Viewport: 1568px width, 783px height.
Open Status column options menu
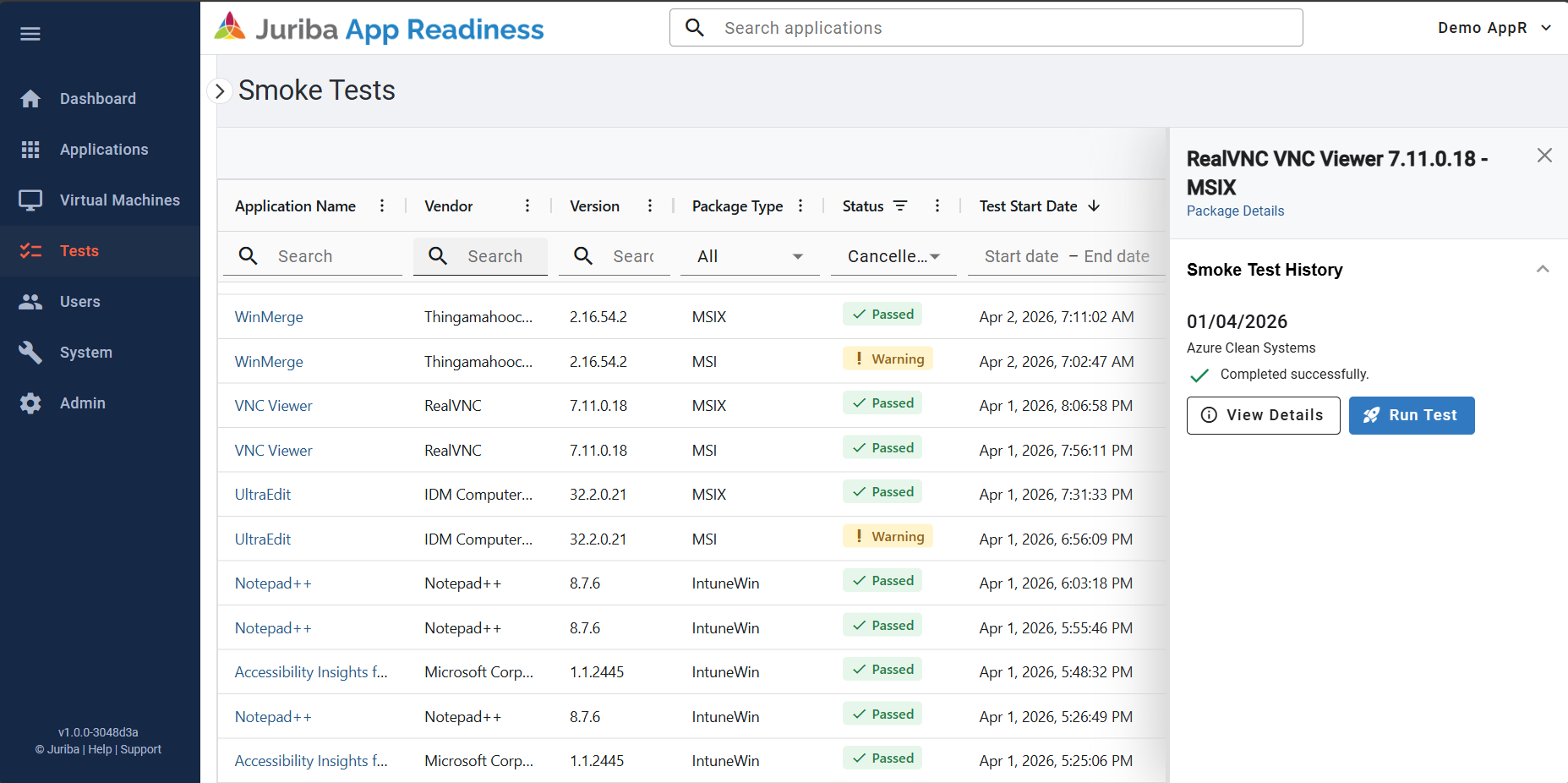point(937,206)
